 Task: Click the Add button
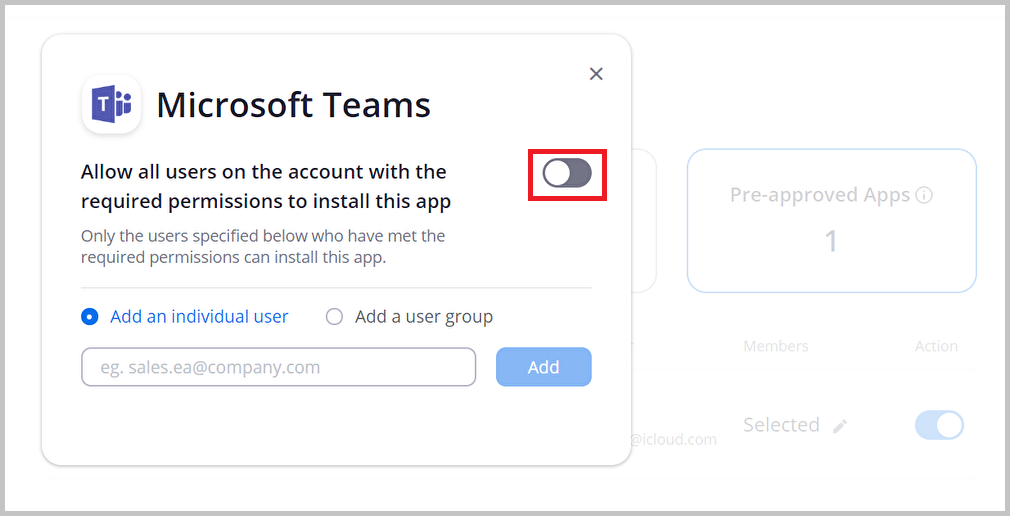tap(544, 367)
